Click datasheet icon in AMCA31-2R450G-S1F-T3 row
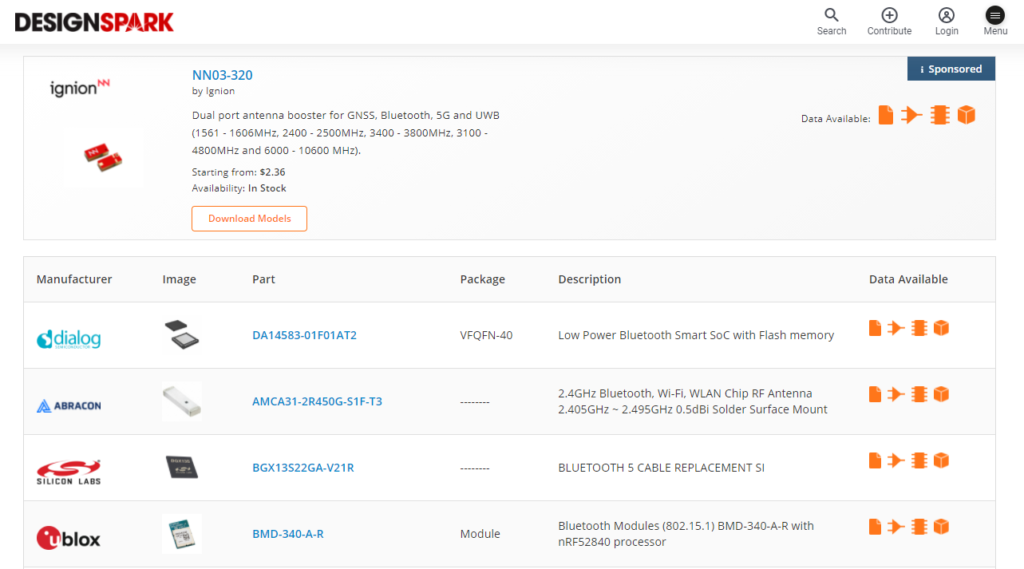 875,394
